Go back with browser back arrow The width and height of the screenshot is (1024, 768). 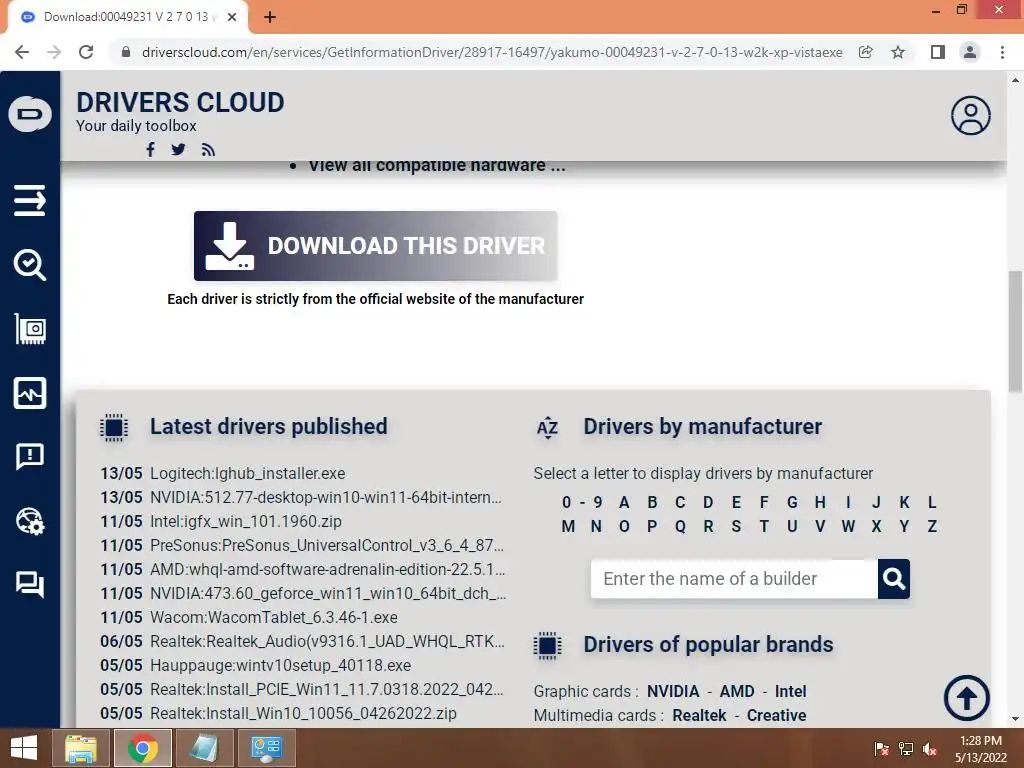(x=22, y=52)
